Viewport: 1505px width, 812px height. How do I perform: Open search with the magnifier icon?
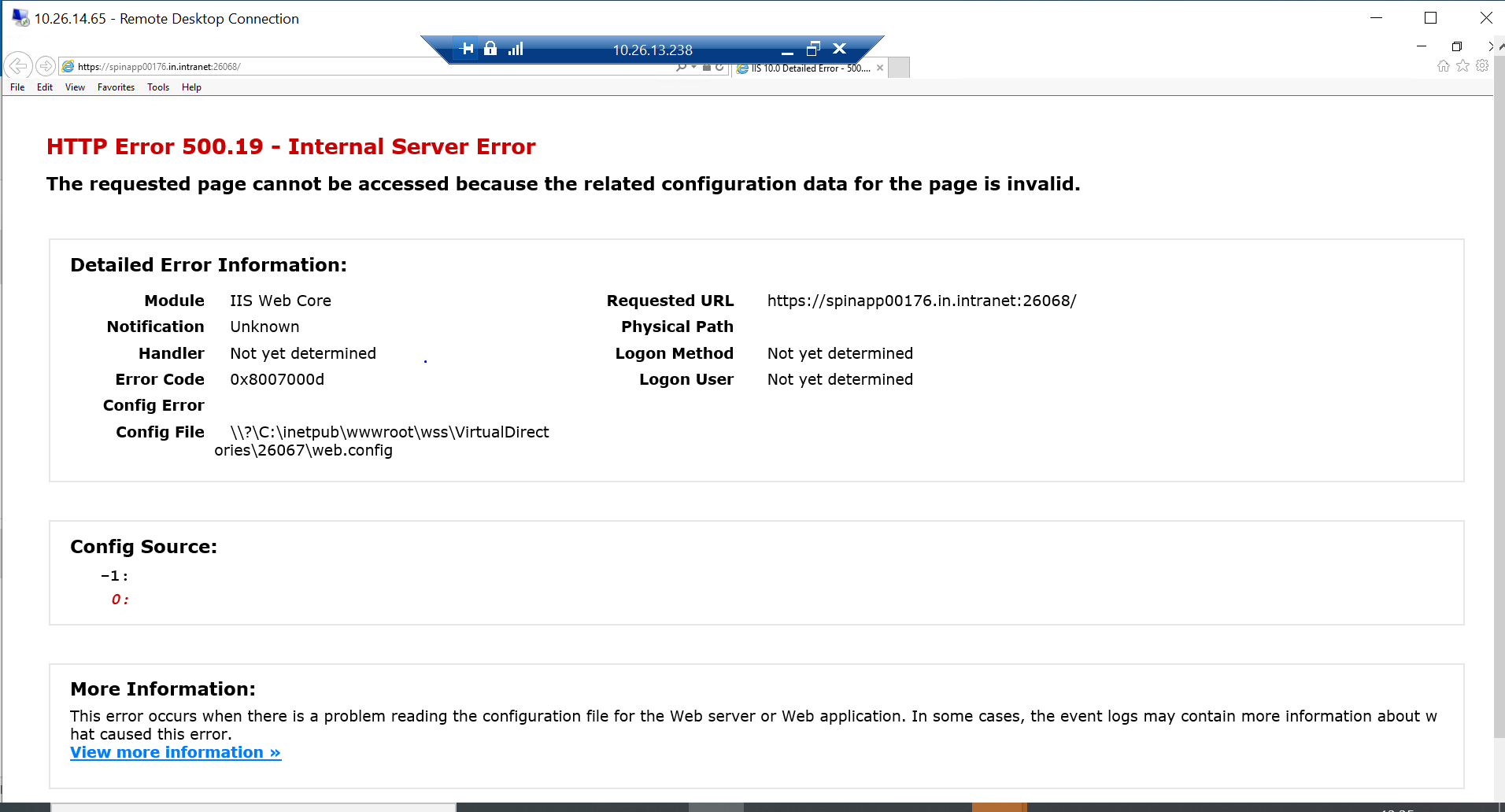[x=681, y=67]
